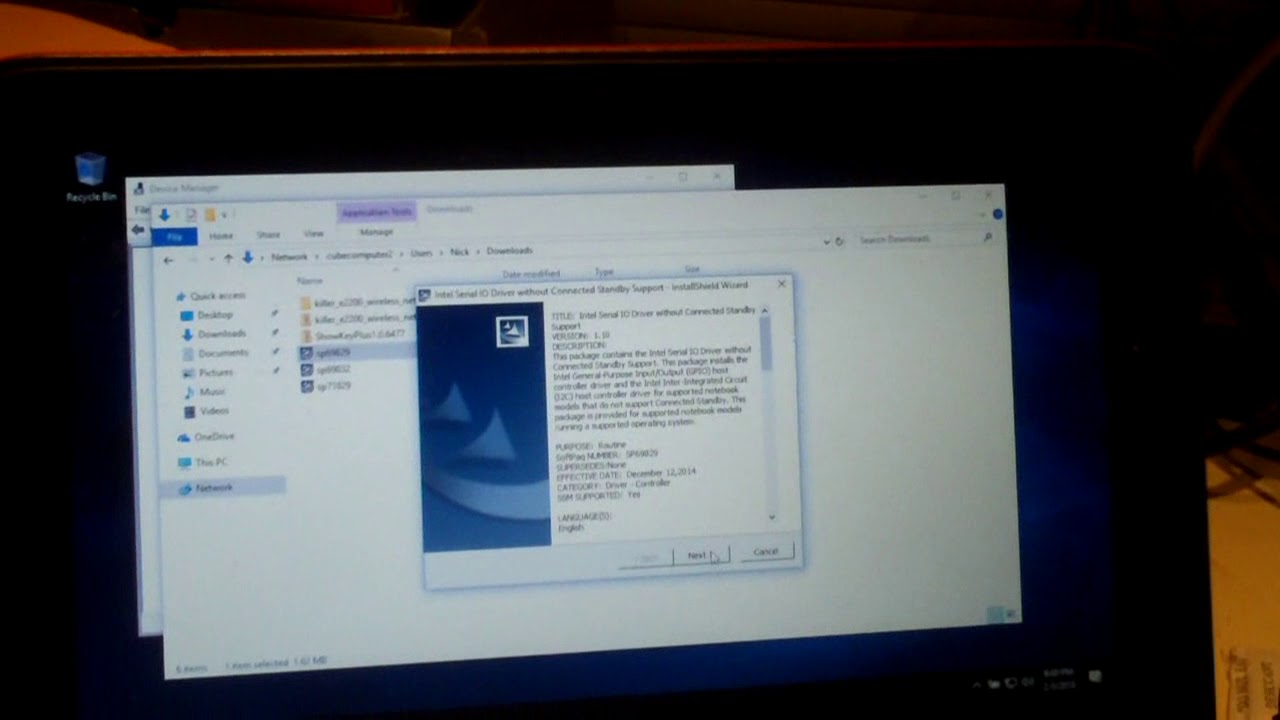Click the Explorer help icon
1280x720 pixels.
pos(997,214)
